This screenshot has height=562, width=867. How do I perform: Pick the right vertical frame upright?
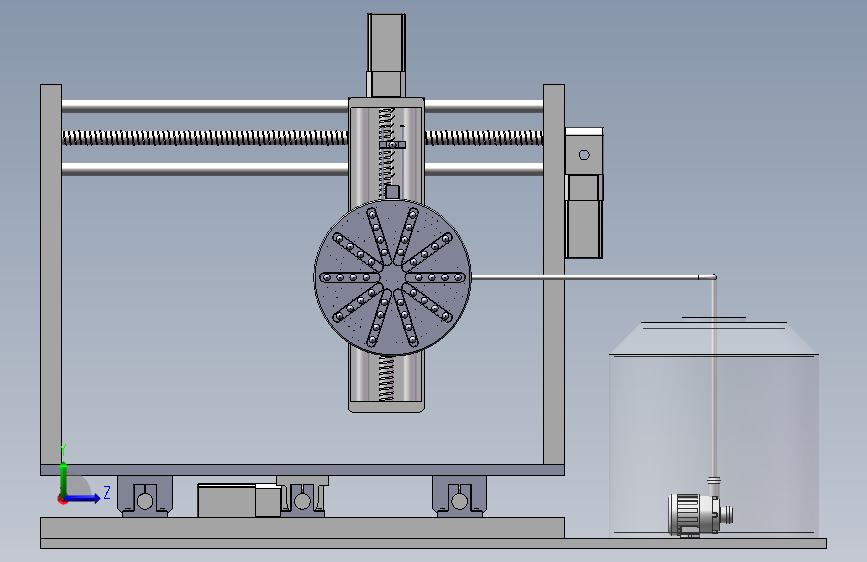(x=553, y=275)
